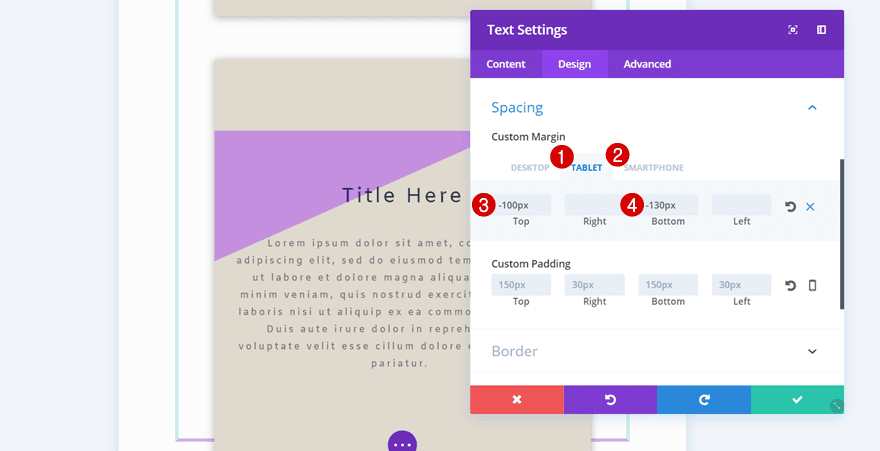Switch to the Advanced tab
The width and height of the screenshot is (880, 451).
(x=647, y=64)
